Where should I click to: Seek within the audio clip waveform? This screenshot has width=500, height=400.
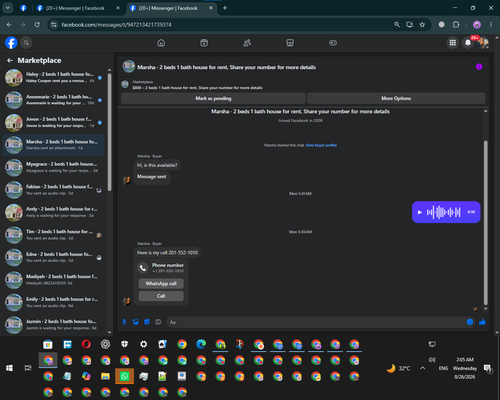[444, 212]
